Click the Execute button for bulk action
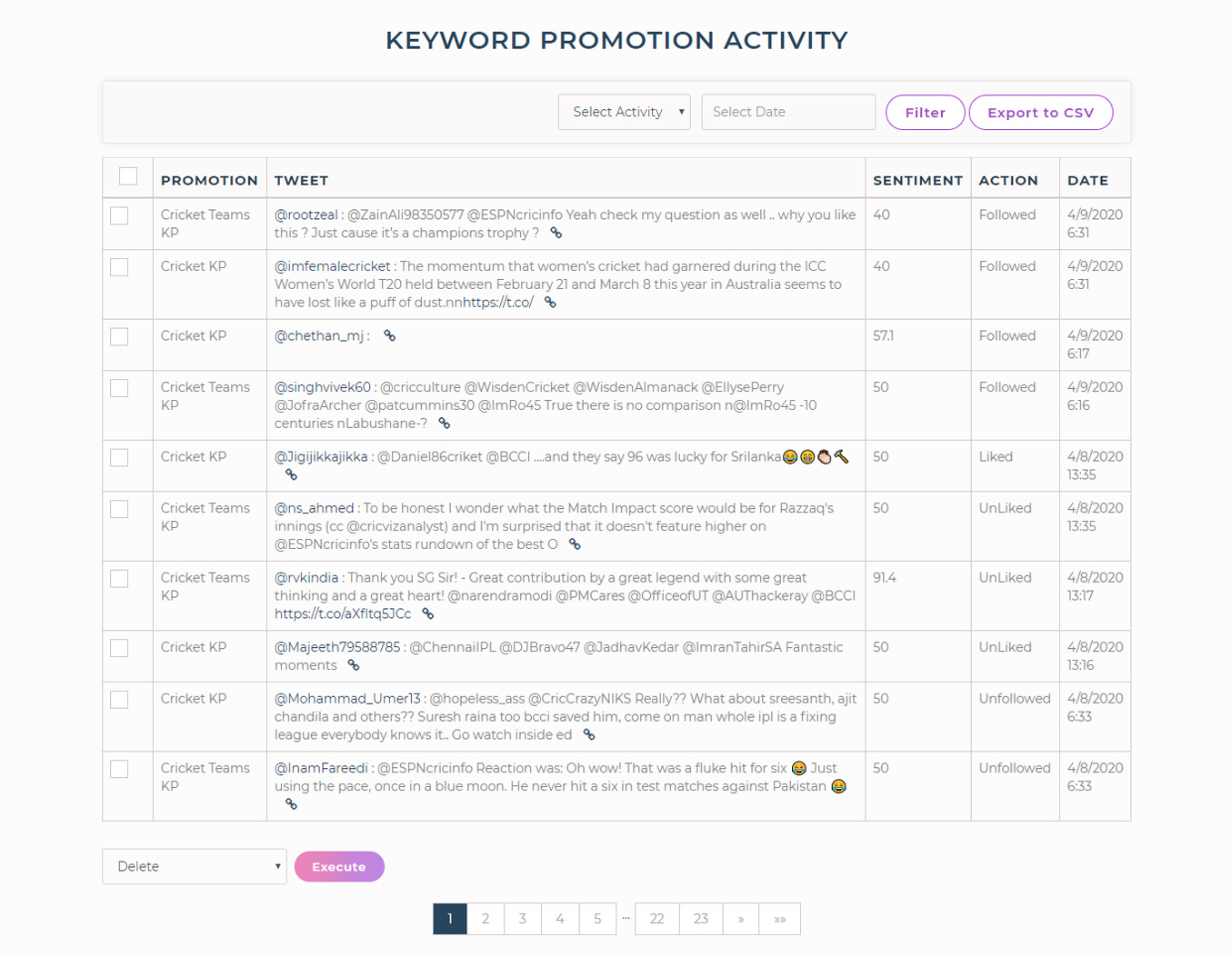Screen dimensions: 1232x957 (338, 866)
